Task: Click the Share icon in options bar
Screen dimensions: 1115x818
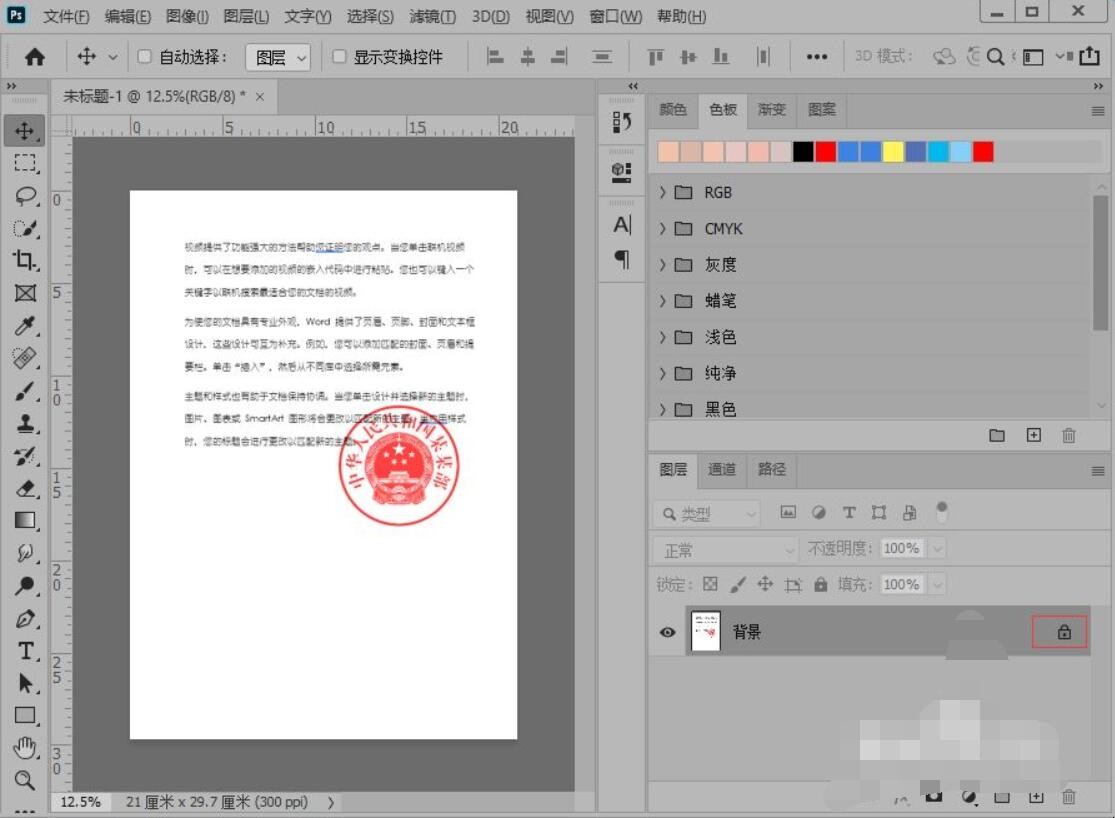Action: [1089, 56]
